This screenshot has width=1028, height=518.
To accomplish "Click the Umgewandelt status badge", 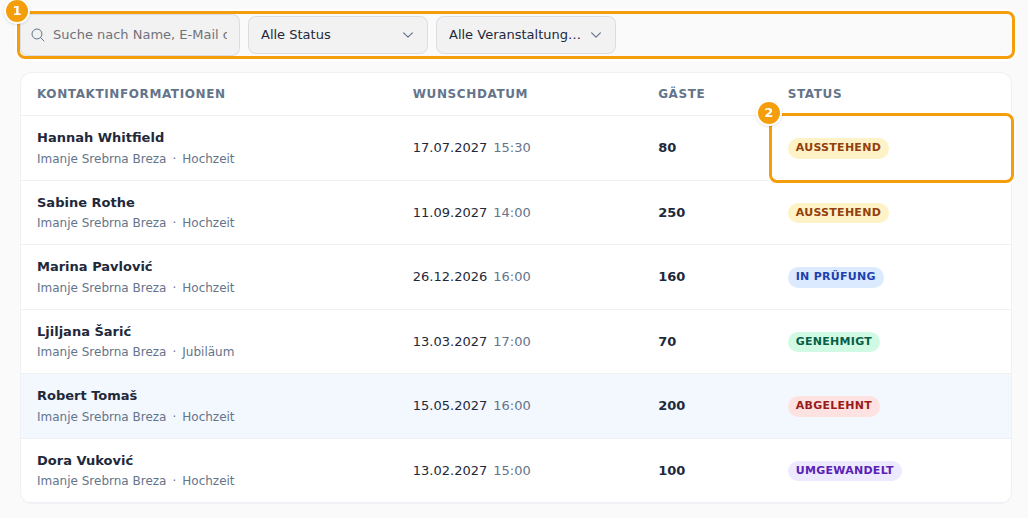I will 844,470.
